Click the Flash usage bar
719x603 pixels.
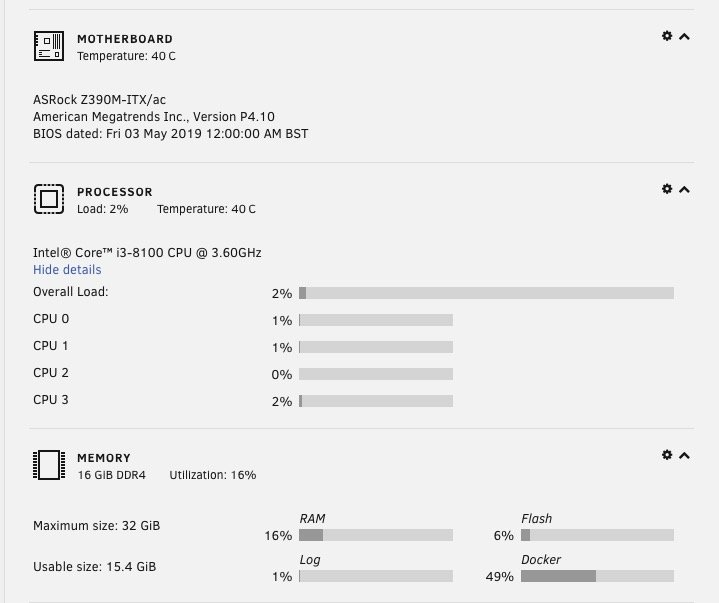coord(597,535)
